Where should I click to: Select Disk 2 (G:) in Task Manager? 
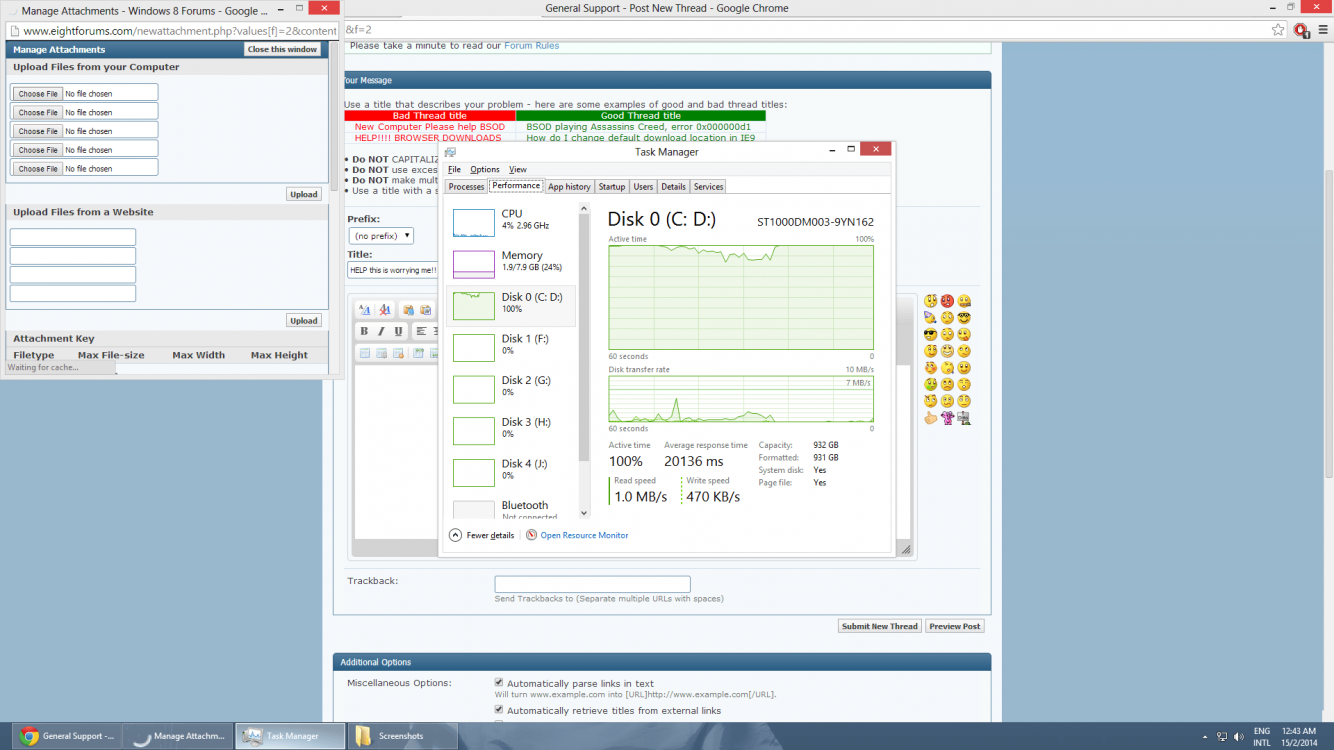pyautogui.click(x=512, y=387)
